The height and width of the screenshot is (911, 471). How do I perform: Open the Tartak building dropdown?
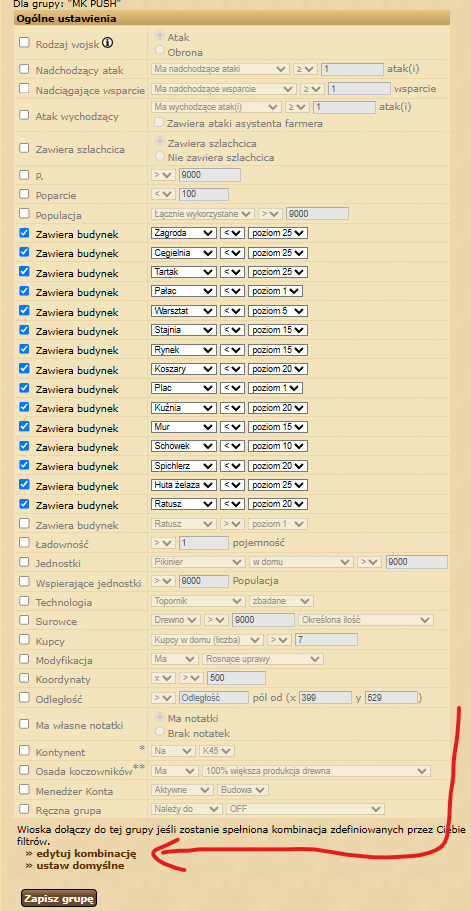coord(183,272)
